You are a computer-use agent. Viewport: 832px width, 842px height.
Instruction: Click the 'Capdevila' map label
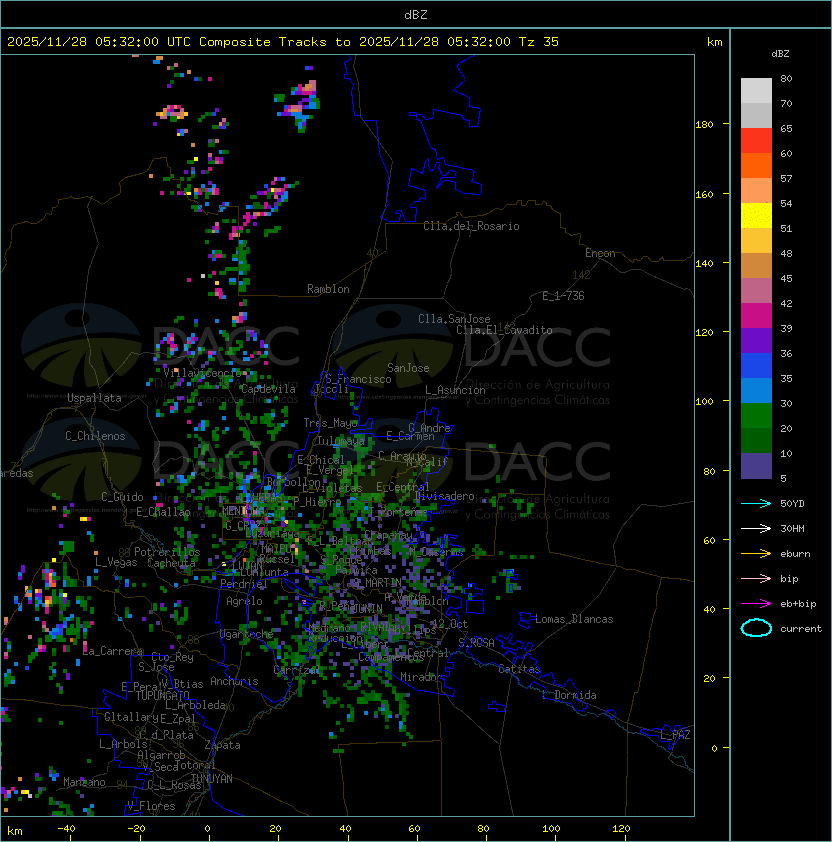click(268, 389)
